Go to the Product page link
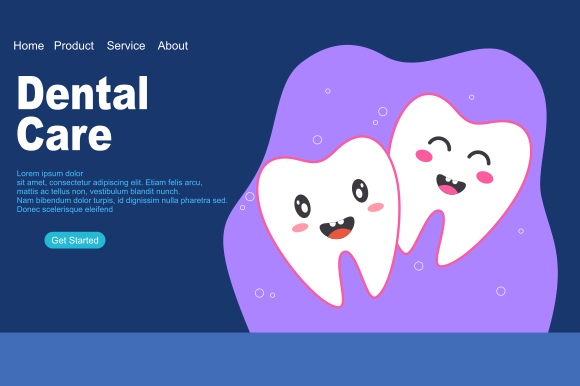The width and height of the screenshot is (580, 386). [x=74, y=46]
